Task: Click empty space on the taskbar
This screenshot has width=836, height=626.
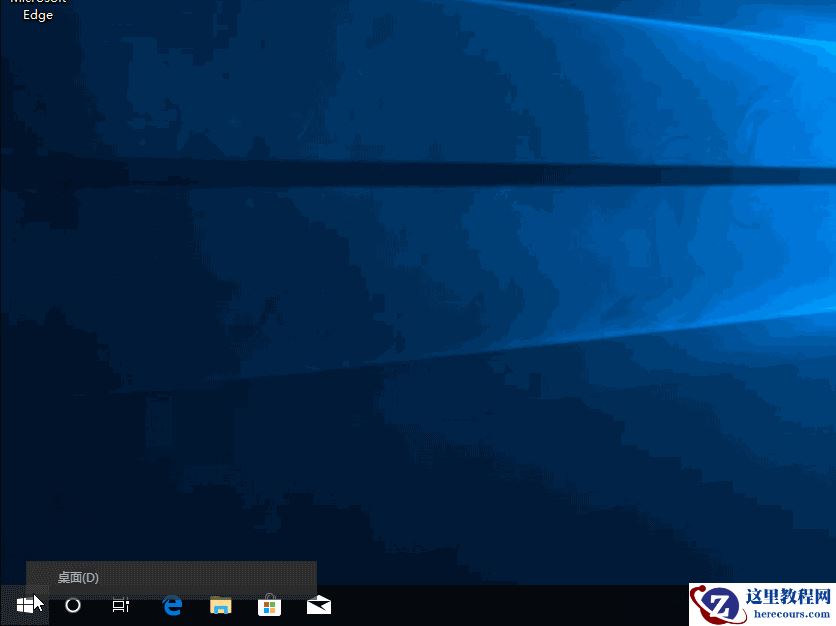Action: (500, 605)
